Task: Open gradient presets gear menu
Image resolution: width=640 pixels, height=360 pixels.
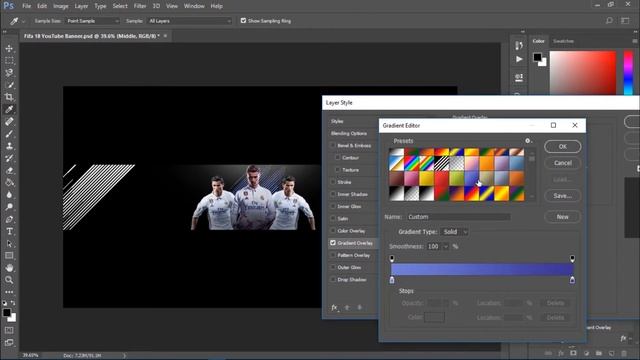Action: 528,141
